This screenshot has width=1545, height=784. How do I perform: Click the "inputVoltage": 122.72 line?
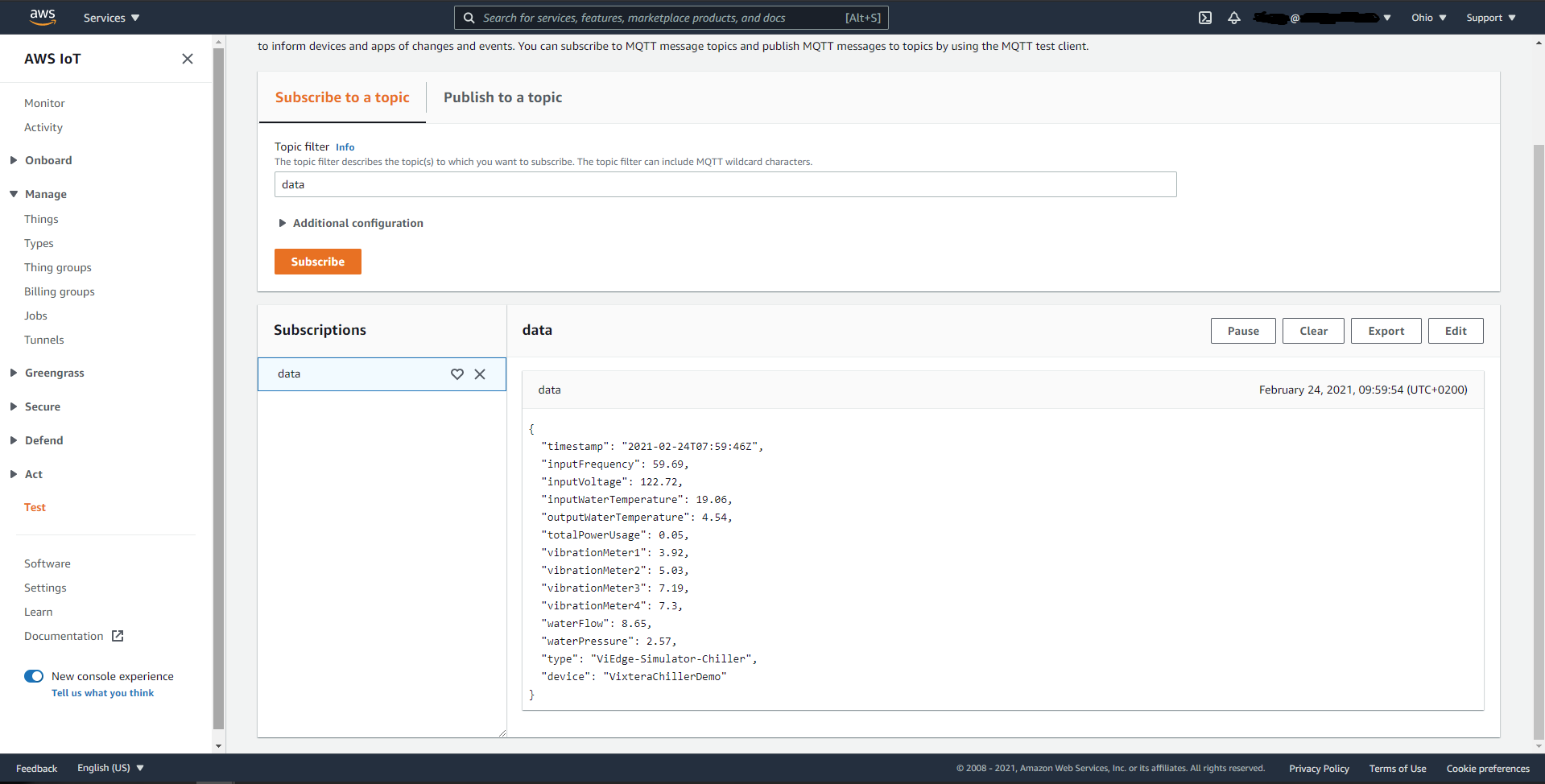(x=612, y=482)
